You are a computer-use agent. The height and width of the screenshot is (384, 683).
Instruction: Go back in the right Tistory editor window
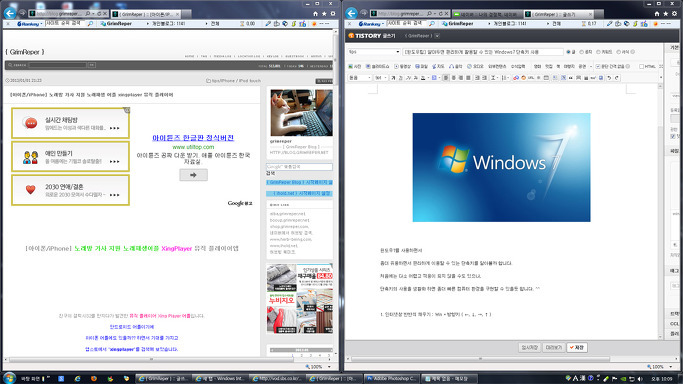(352, 13)
